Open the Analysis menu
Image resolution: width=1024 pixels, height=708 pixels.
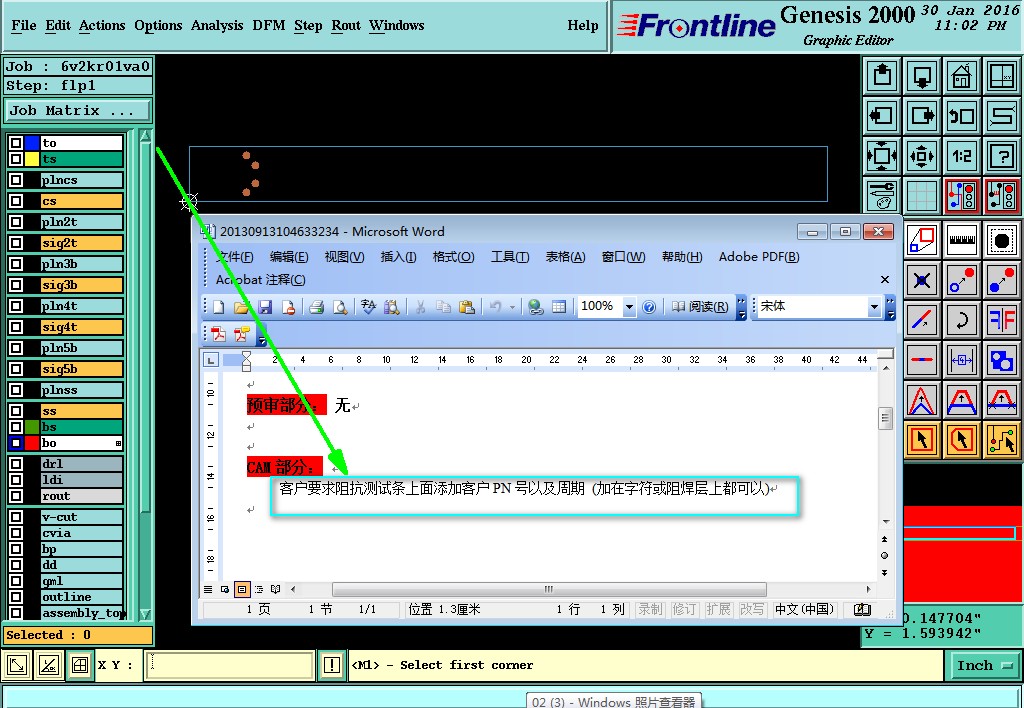coord(217,25)
